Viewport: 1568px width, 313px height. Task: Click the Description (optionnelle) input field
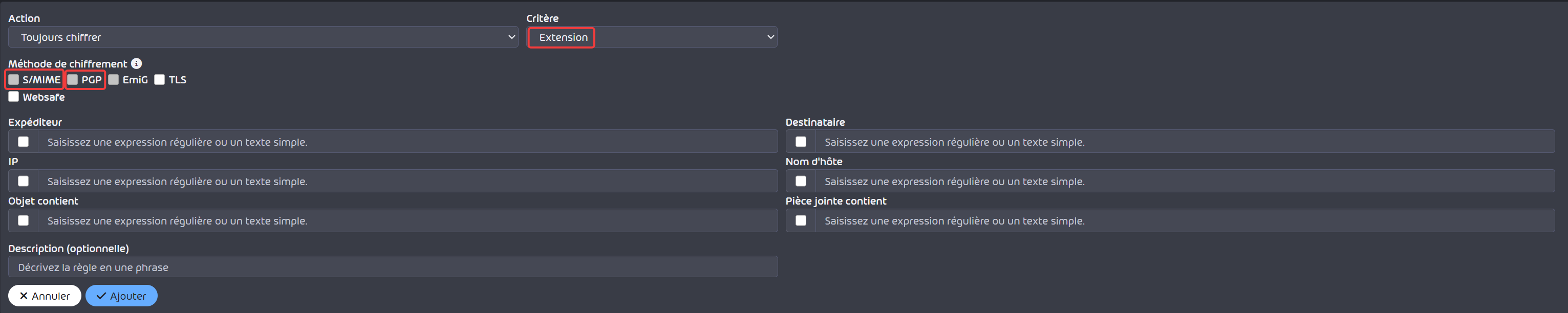[x=393, y=267]
